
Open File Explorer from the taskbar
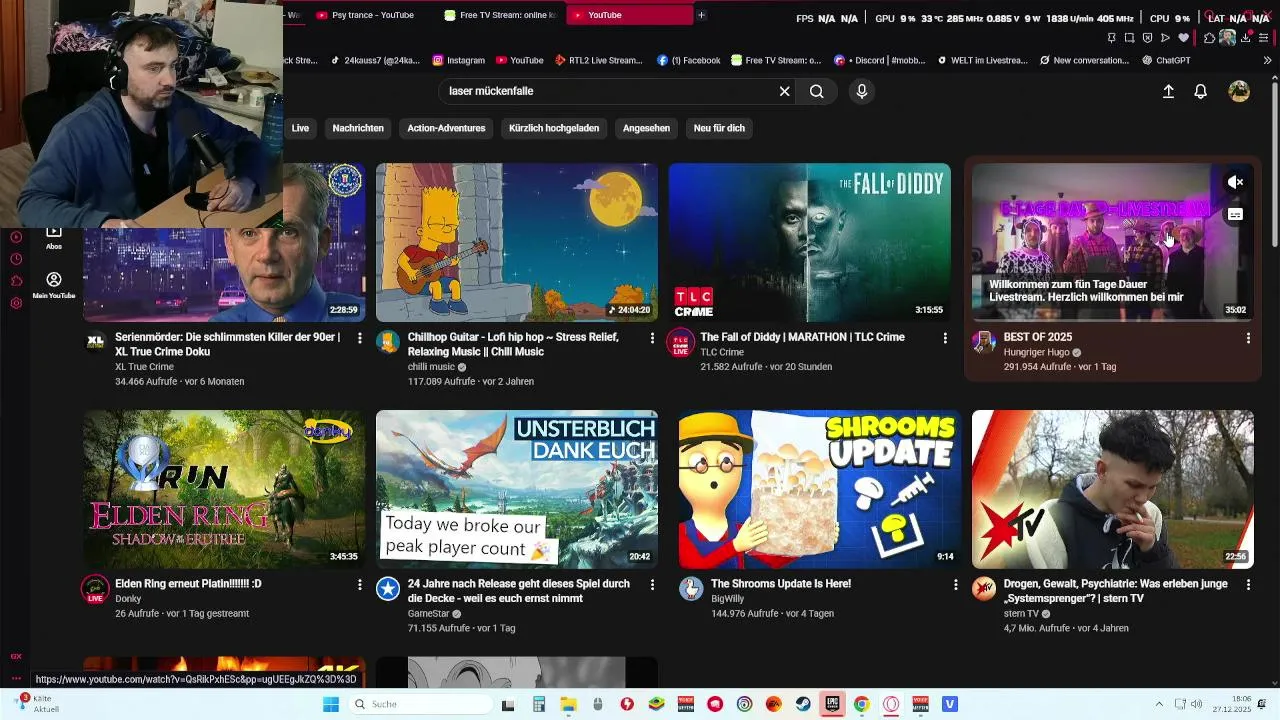click(567, 704)
